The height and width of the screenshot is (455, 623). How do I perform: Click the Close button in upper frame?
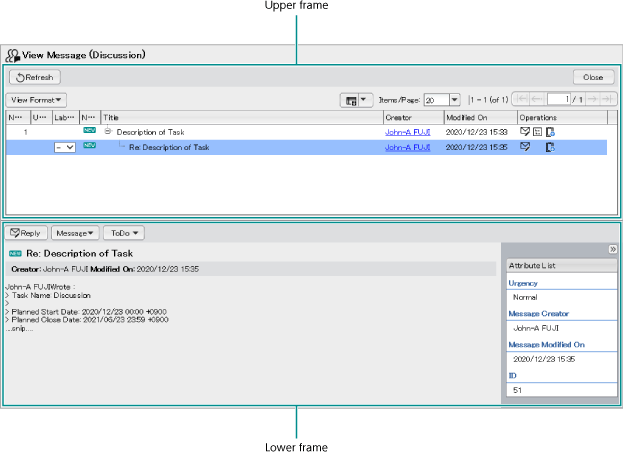click(593, 77)
